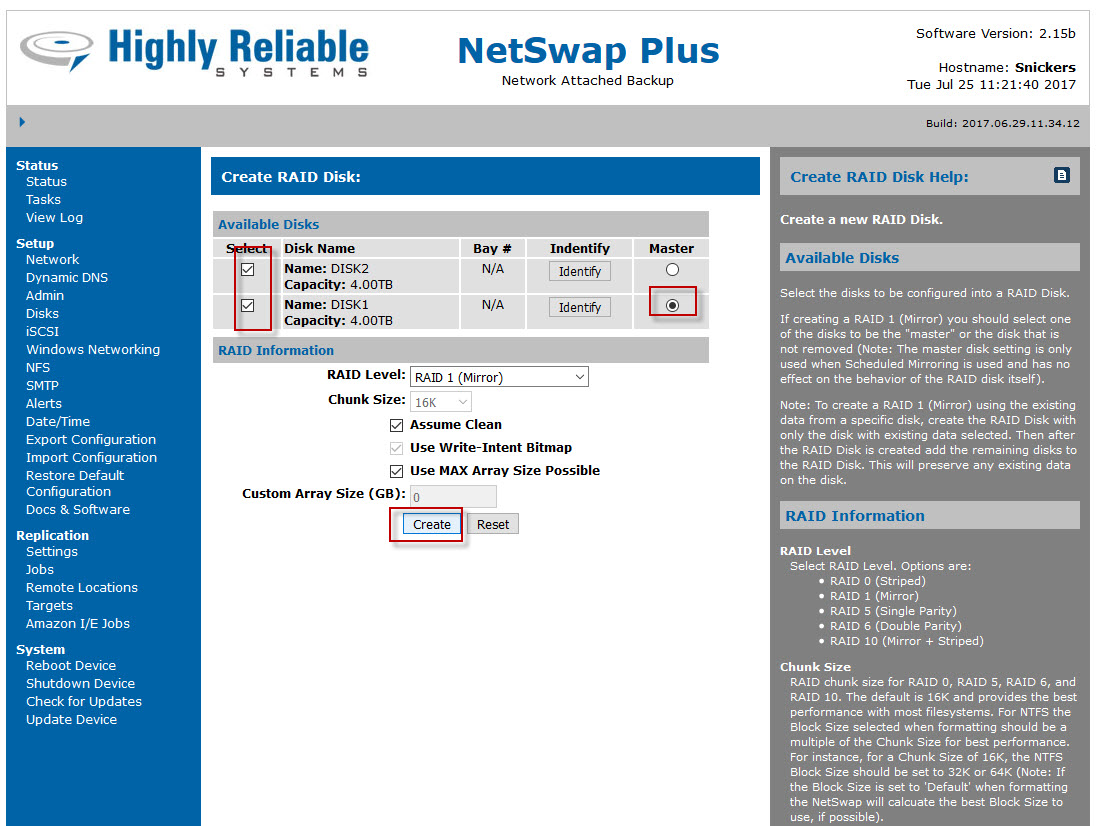This screenshot has width=1096, height=826.
Task: Open Remote Locations
Action: pos(82,588)
